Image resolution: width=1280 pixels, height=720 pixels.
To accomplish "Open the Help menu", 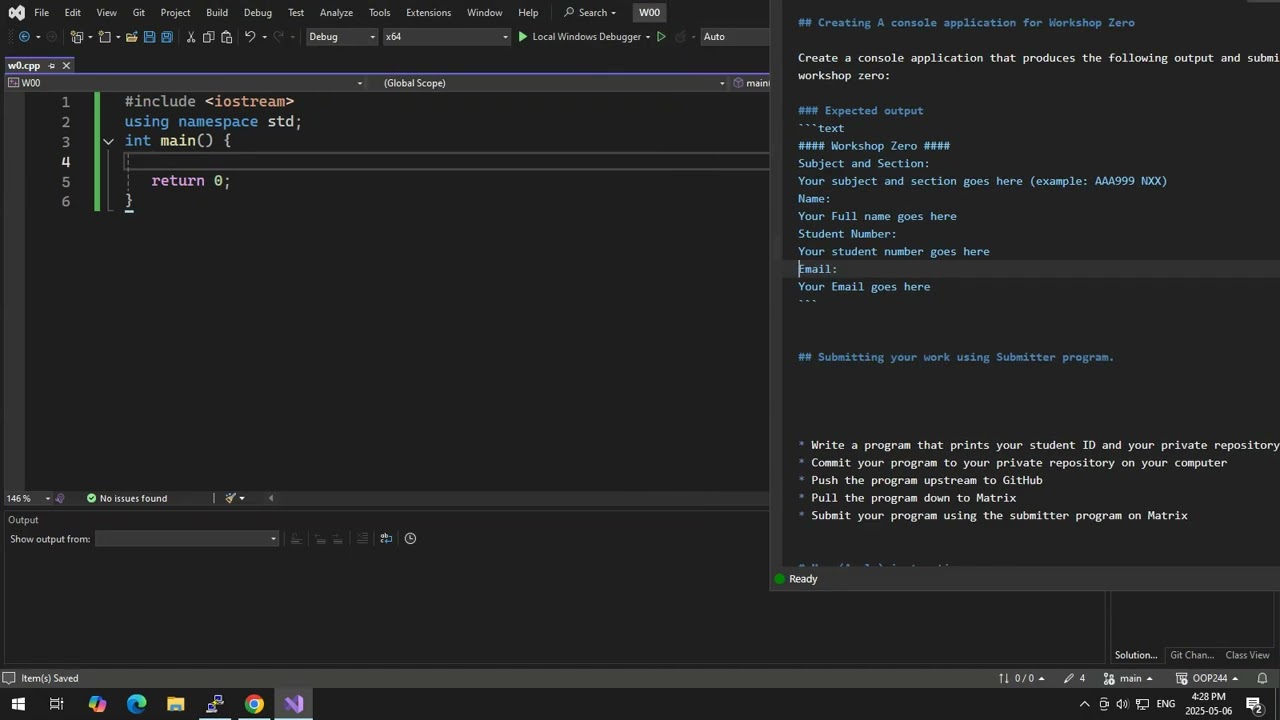I will (x=528, y=13).
